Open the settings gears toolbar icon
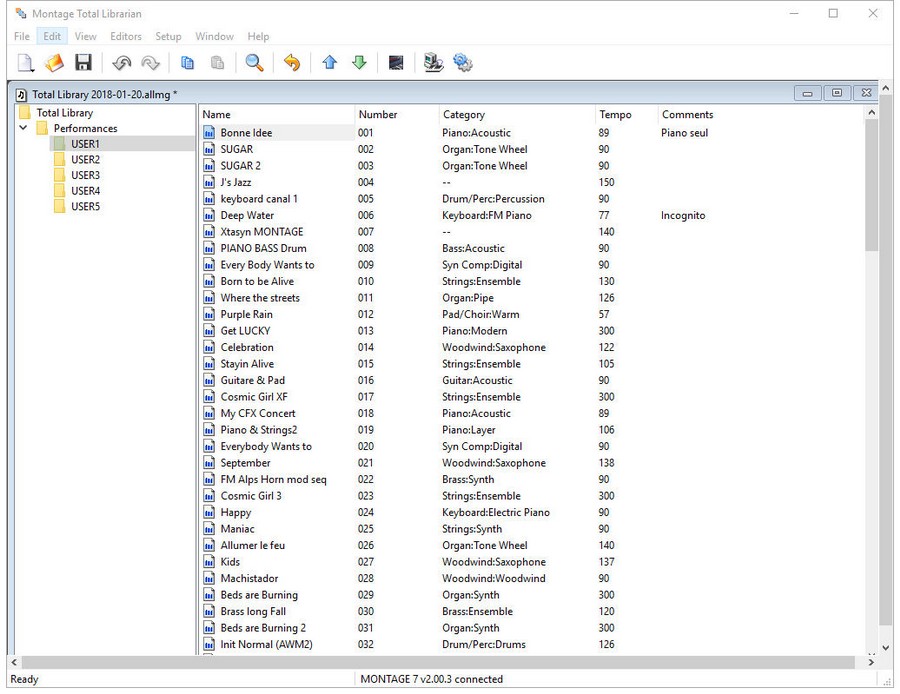This screenshot has height=694, width=900. click(462, 63)
